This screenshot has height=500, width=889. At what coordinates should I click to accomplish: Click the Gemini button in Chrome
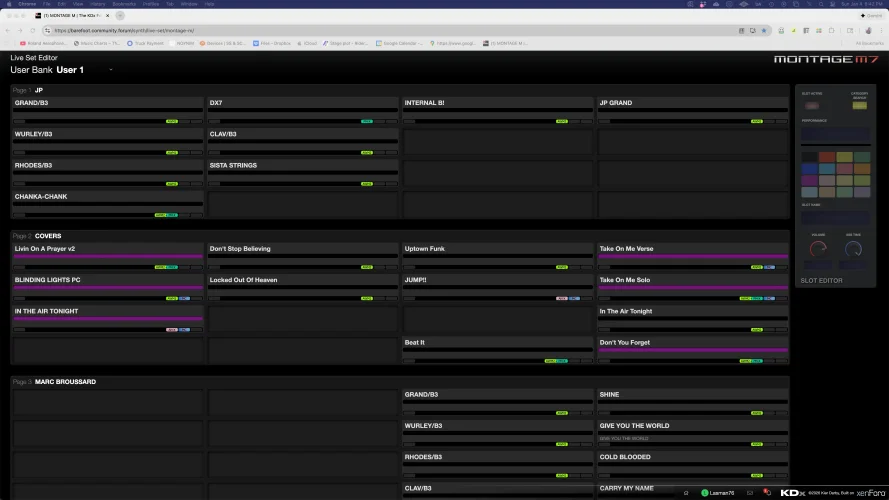click(871, 16)
